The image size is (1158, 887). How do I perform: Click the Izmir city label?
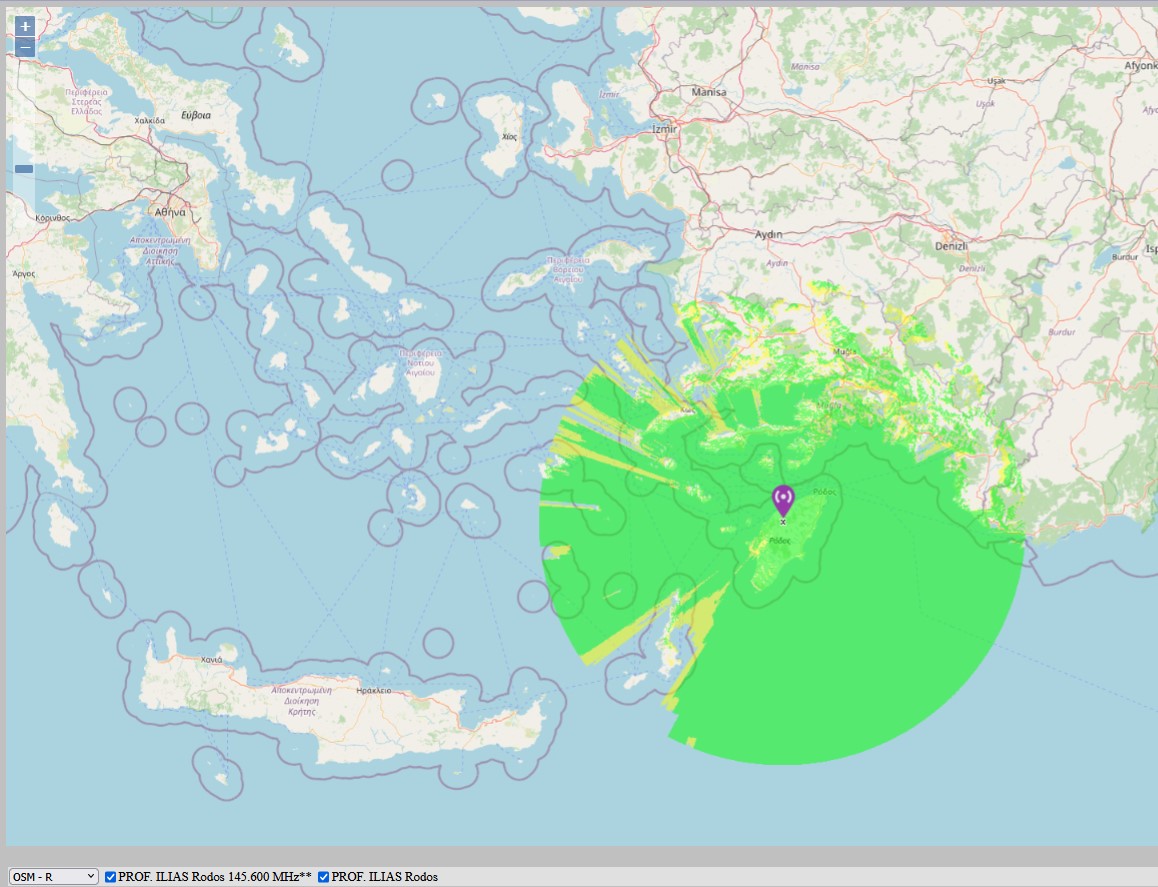pos(664,129)
